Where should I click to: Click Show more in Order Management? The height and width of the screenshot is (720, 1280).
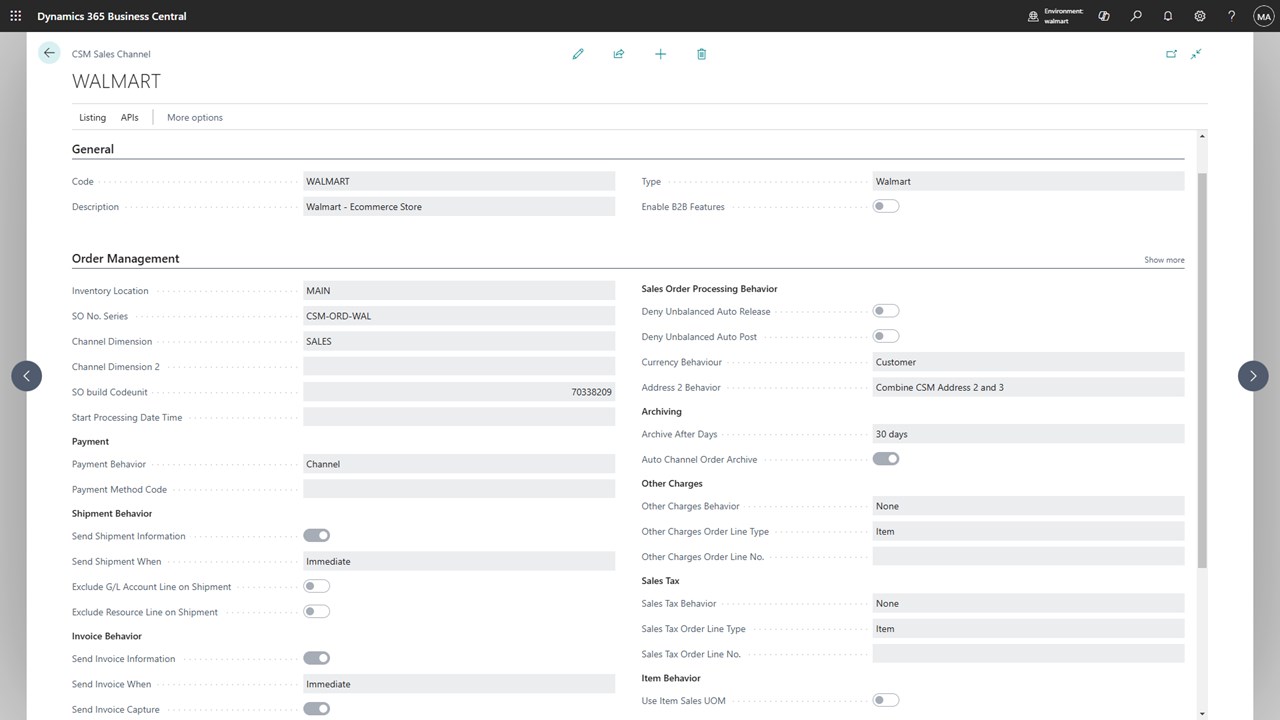click(1164, 260)
